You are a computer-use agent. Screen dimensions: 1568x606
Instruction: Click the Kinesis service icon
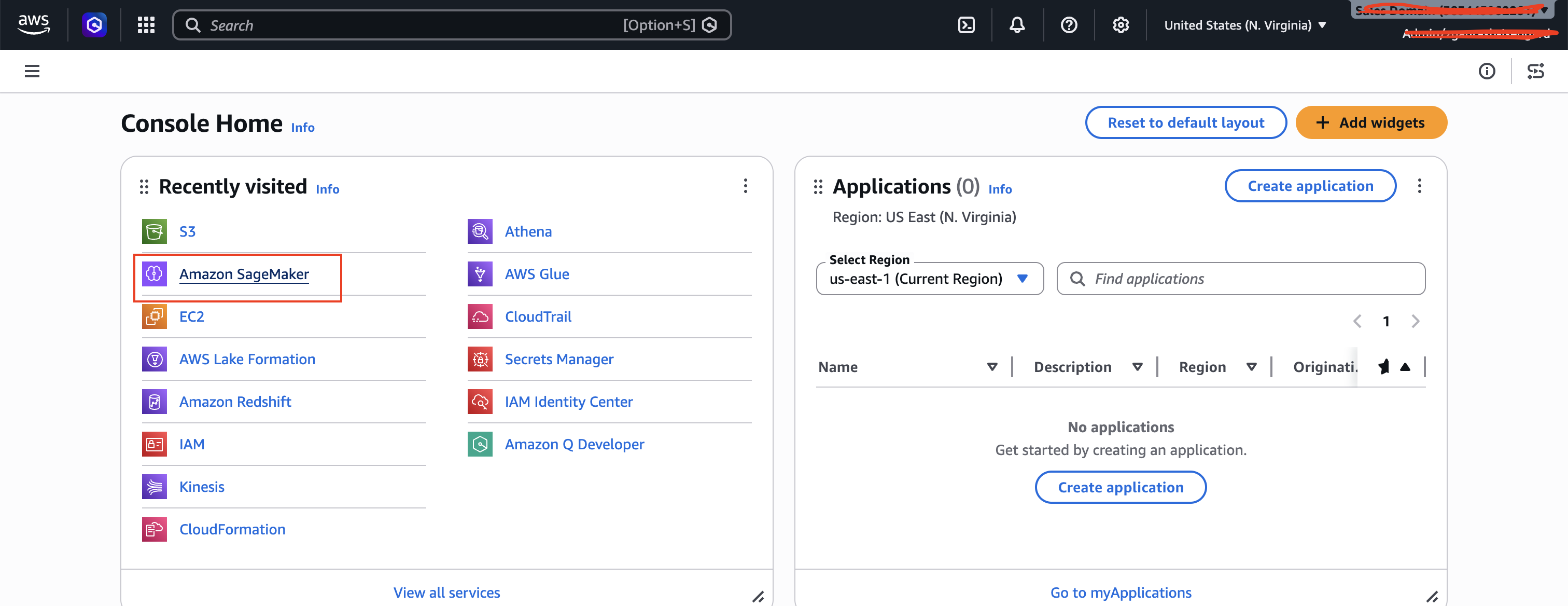coord(155,487)
